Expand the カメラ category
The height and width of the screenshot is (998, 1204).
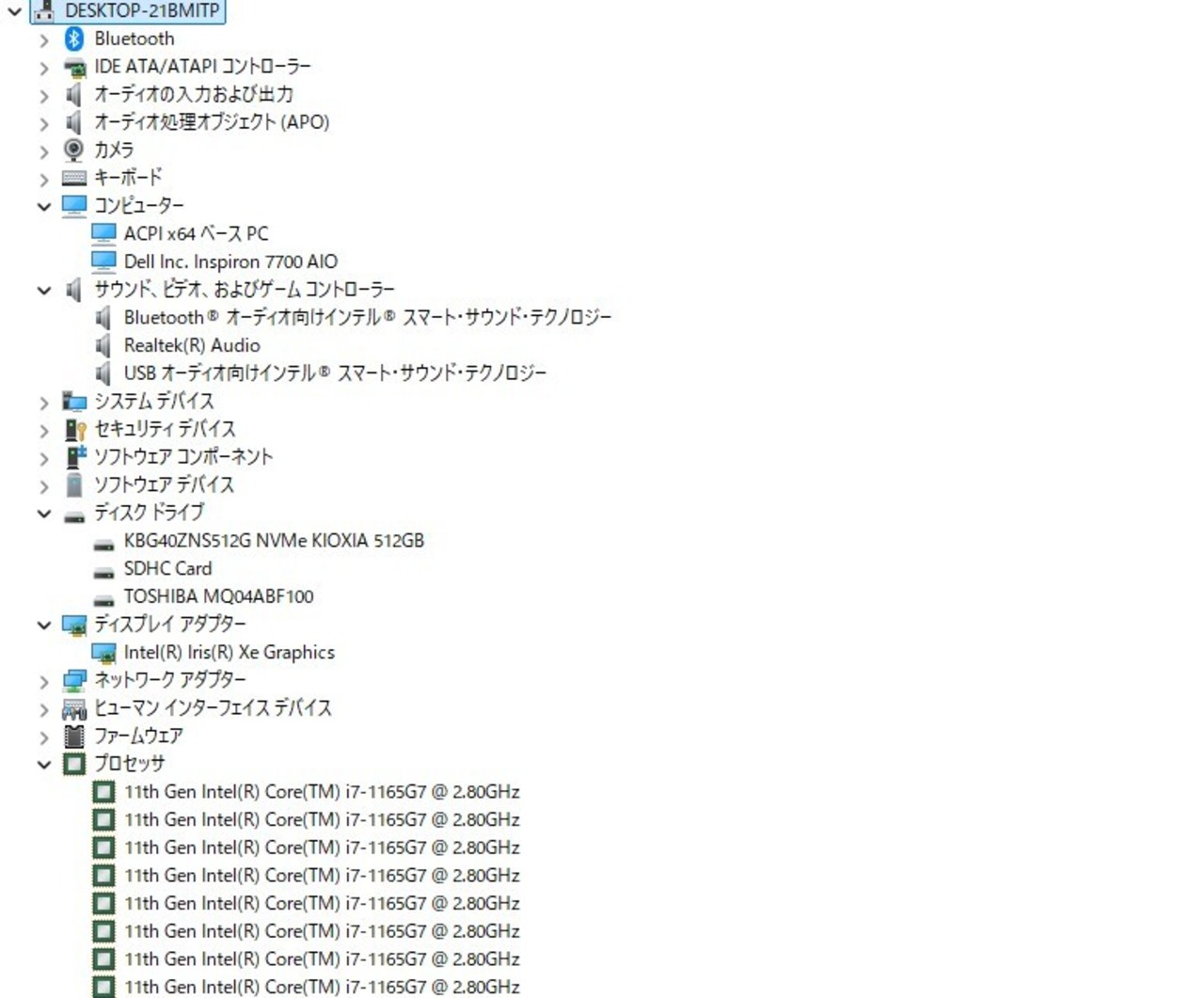[x=43, y=150]
